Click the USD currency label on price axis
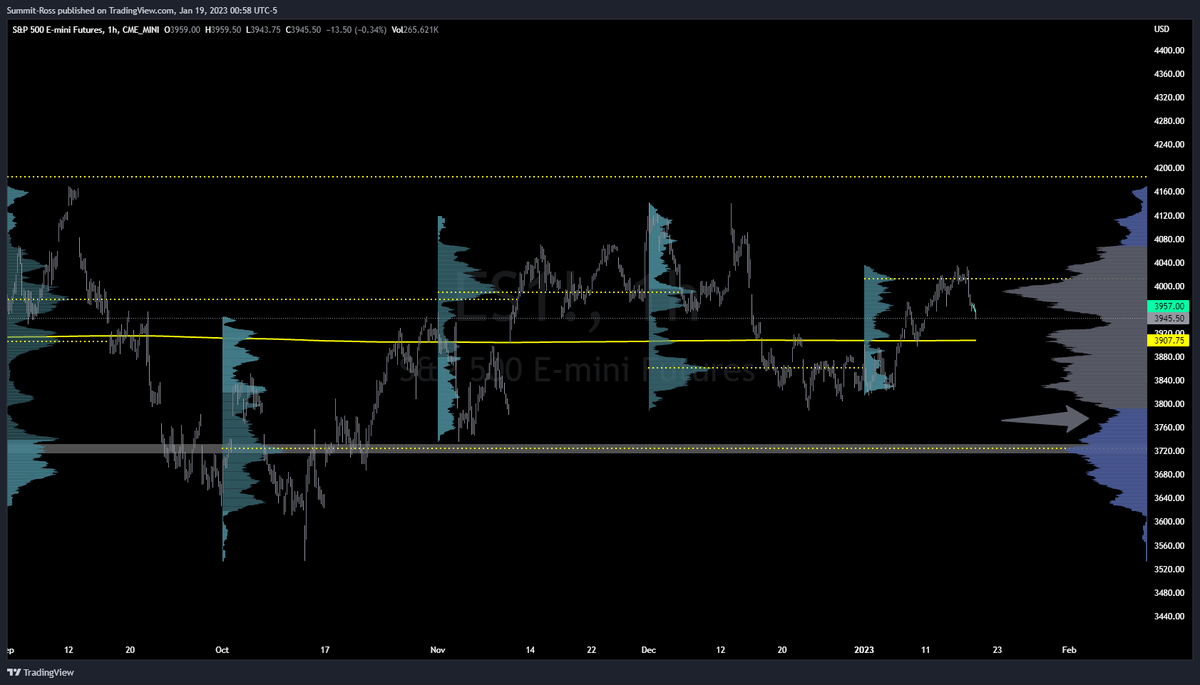 (x=1162, y=29)
